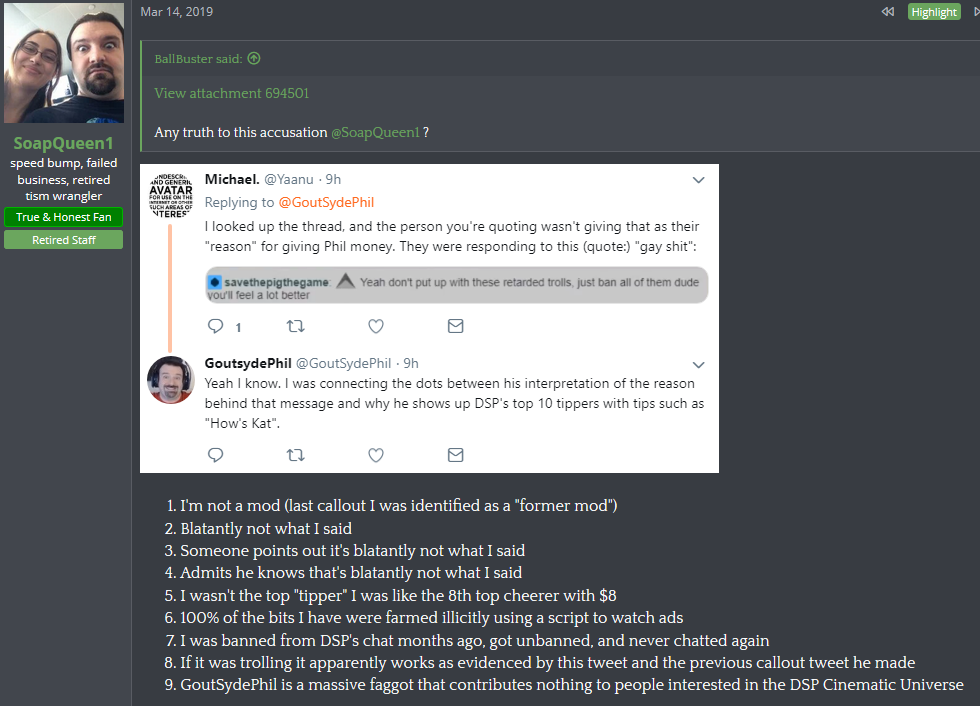This screenshot has width=980, height=706.
Task: Like Michael's tweet with the heart icon
Action: (x=376, y=326)
